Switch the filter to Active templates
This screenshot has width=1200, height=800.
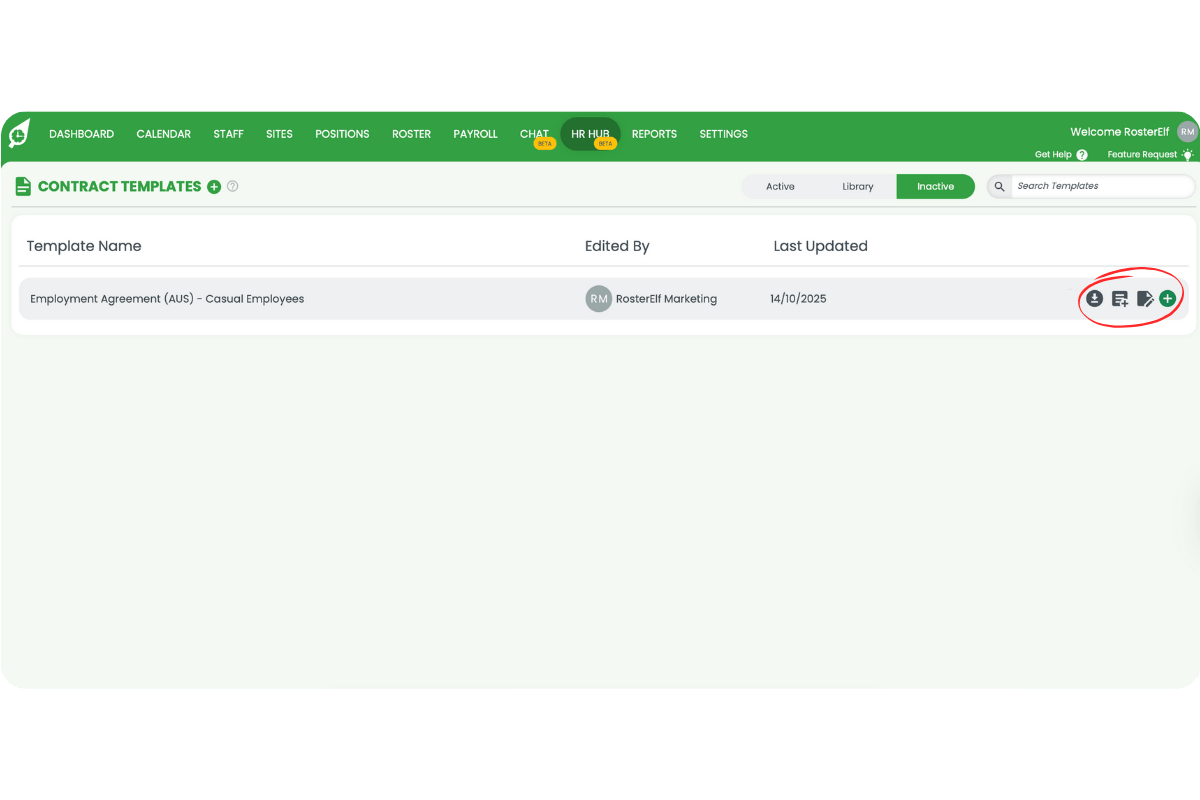click(x=780, y=186)
